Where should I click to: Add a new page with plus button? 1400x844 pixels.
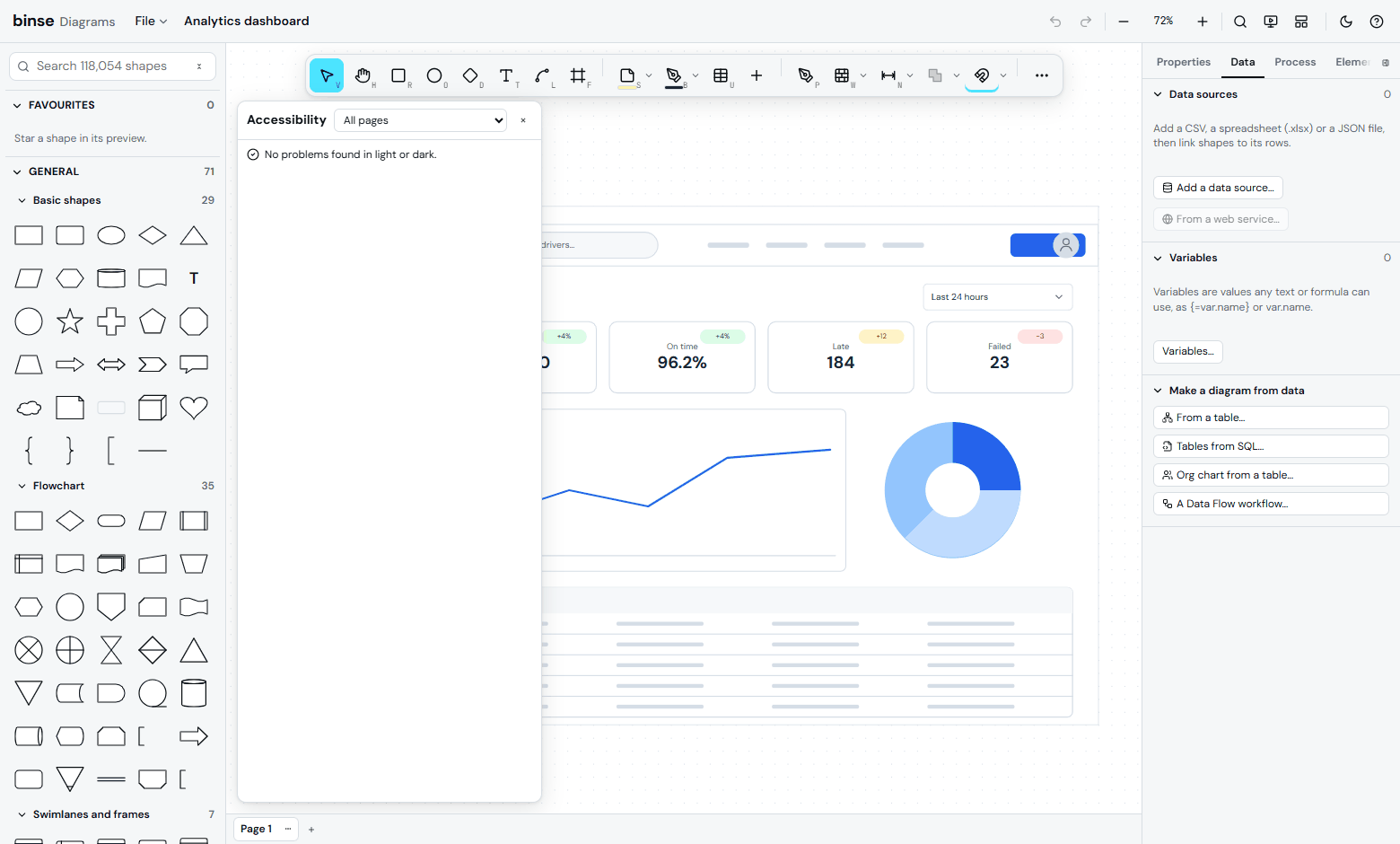311,830
